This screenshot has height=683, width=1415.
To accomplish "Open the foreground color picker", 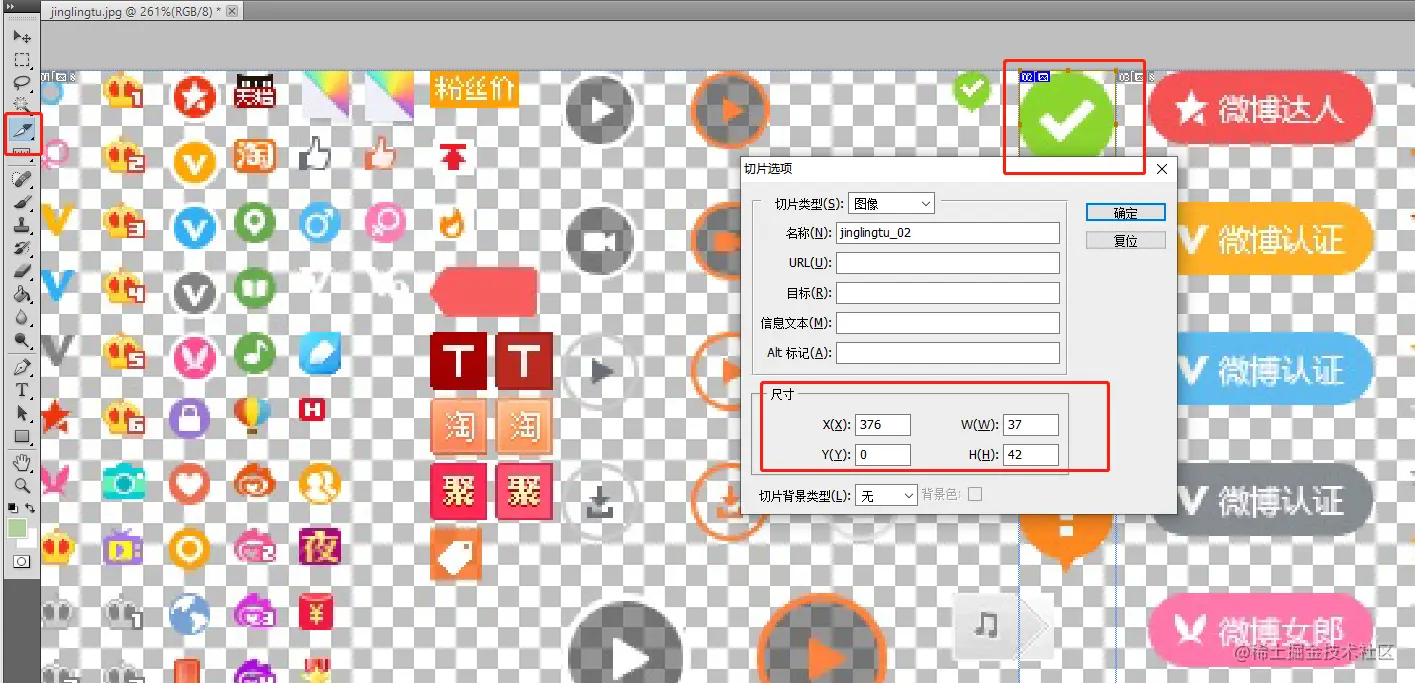I will 17,528.
